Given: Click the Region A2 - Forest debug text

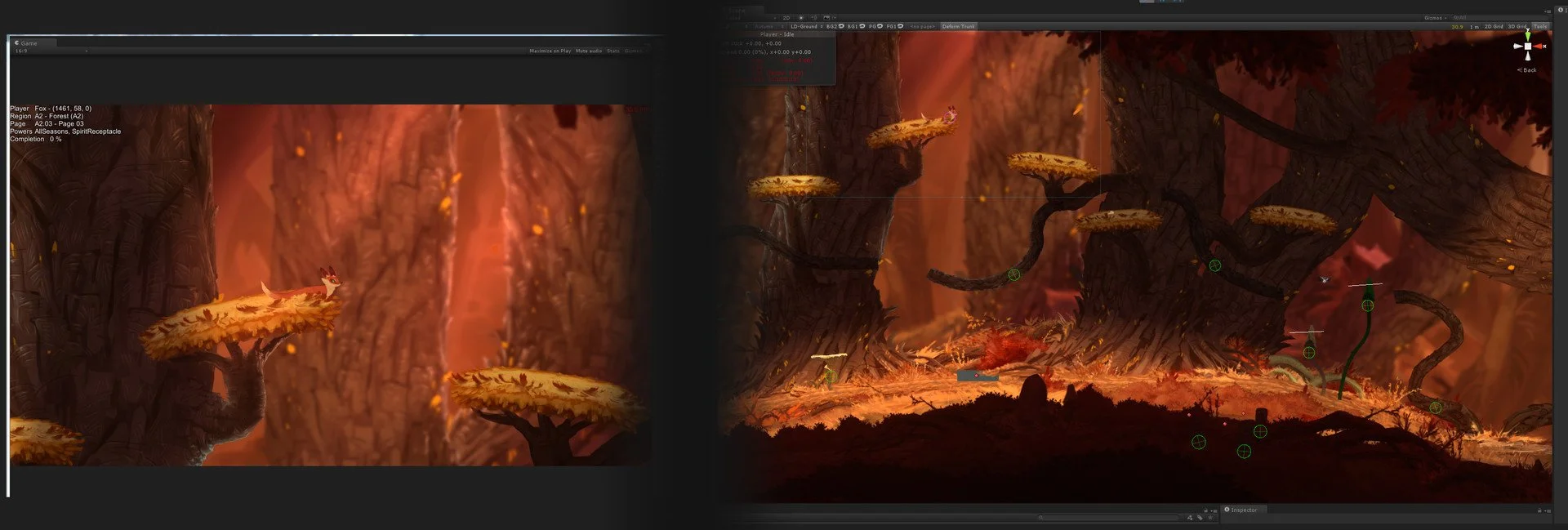Looking at the screenshot, I should [47, 116].
